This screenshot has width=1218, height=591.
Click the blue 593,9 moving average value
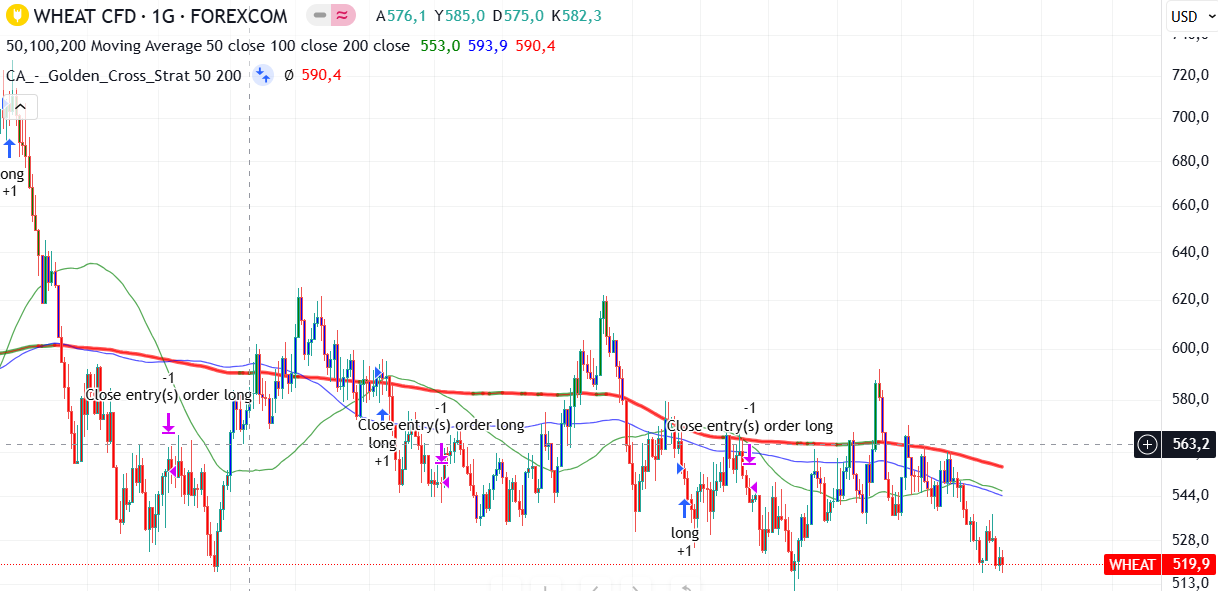(488, 46)
